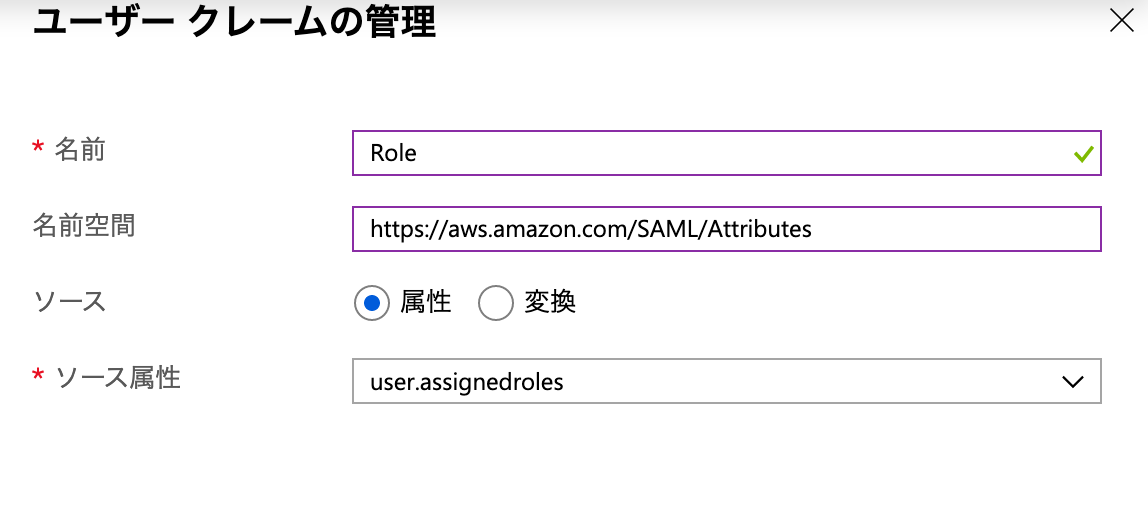Close the ユーザー クレームの管理 panel
Viewport: 1148px width, 512px height.
[1122, 21]
